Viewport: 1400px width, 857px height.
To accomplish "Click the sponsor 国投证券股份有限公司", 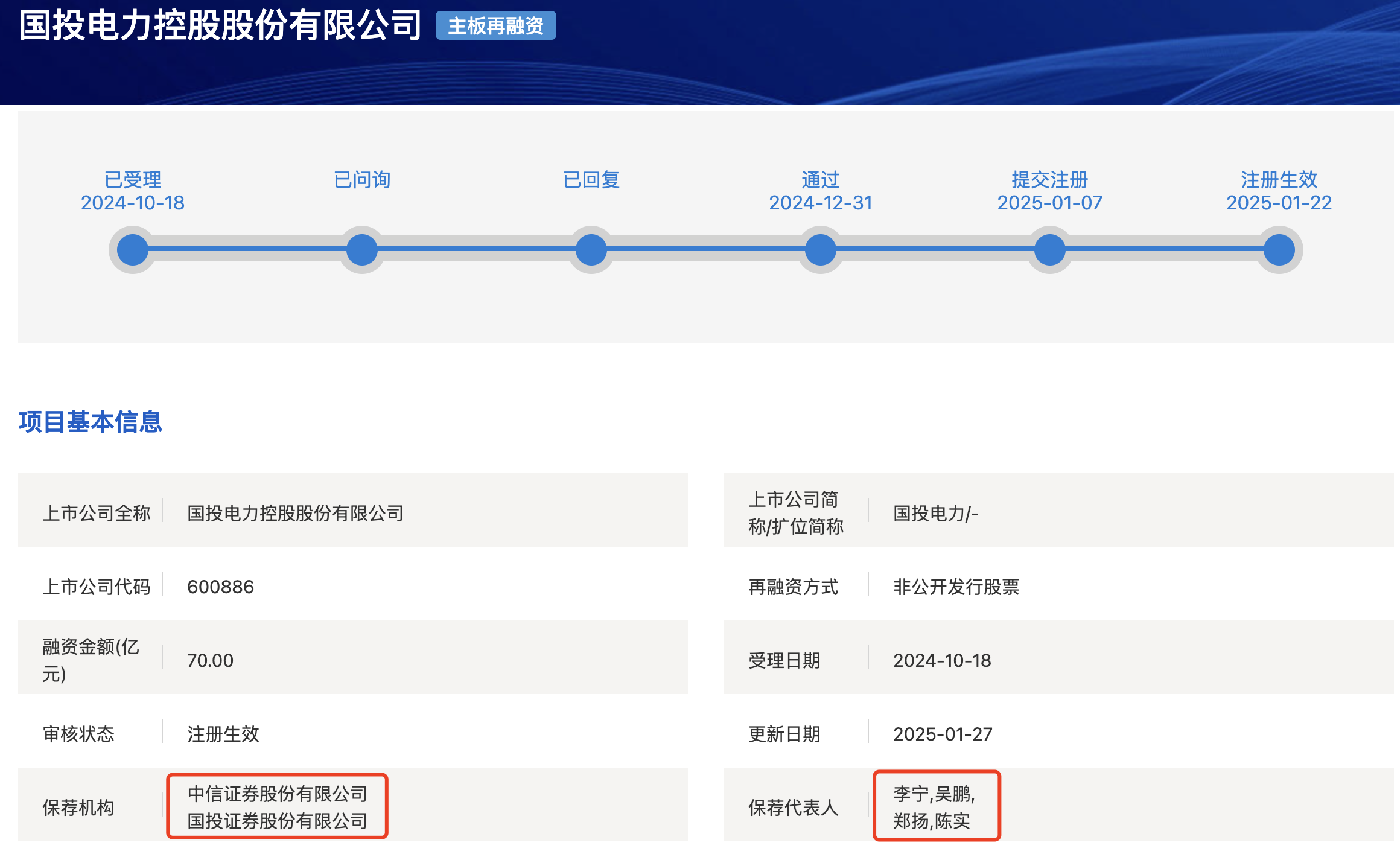I will (277, 821).
